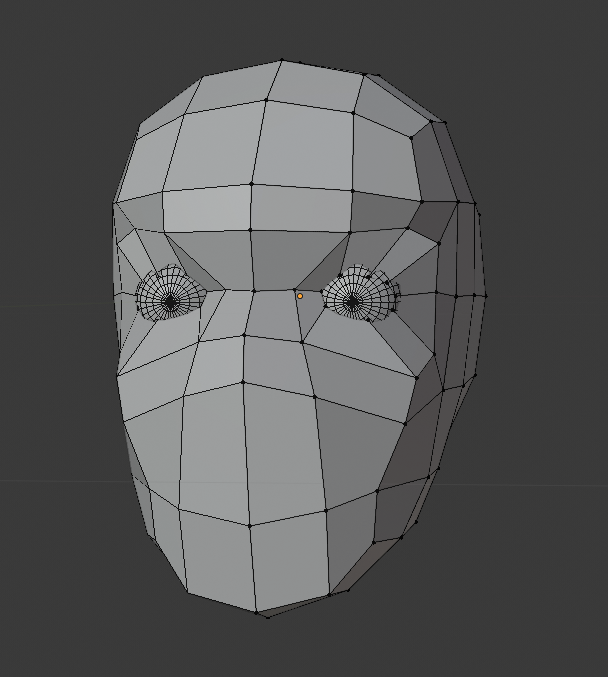Select the orange highlighted vertex between the eyes
The width and height of the screenshot is (608, 677).
(300, 296)
